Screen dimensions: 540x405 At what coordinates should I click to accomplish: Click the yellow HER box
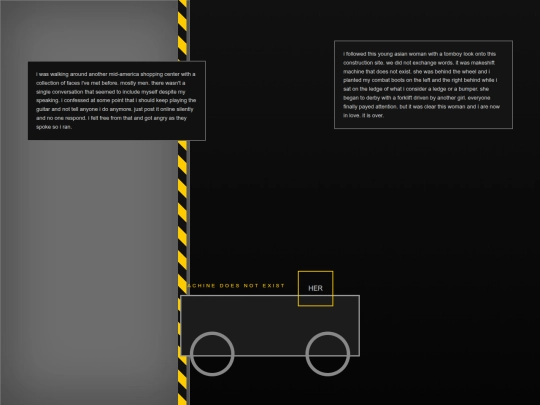point(315,289)
